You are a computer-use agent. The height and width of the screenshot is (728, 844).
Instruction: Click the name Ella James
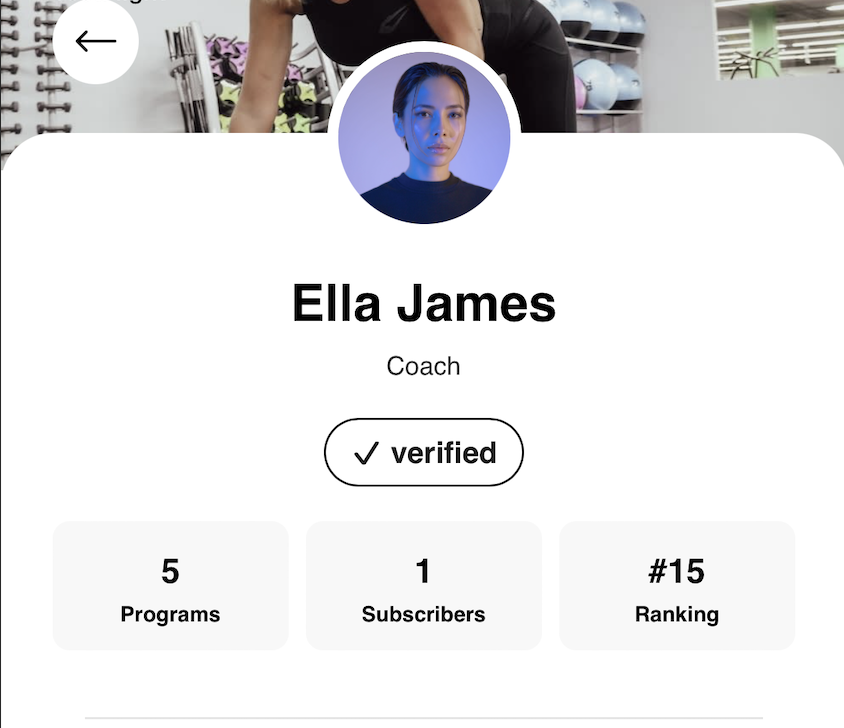pos(424,304)
